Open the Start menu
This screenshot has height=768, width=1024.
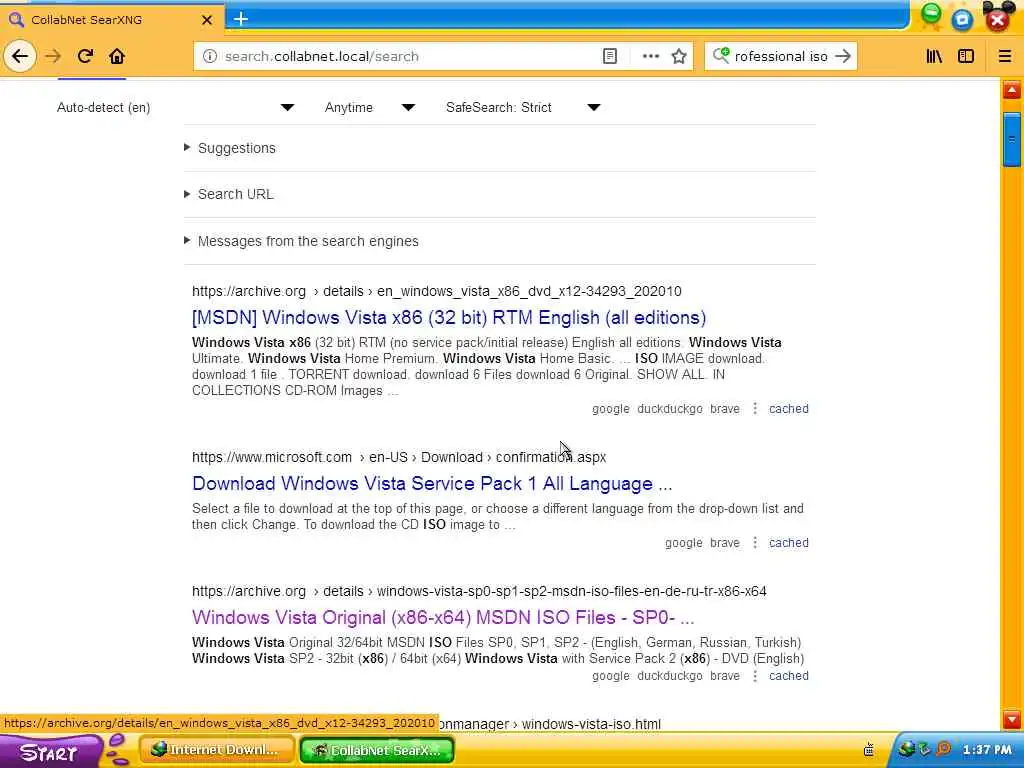[50, 752]
